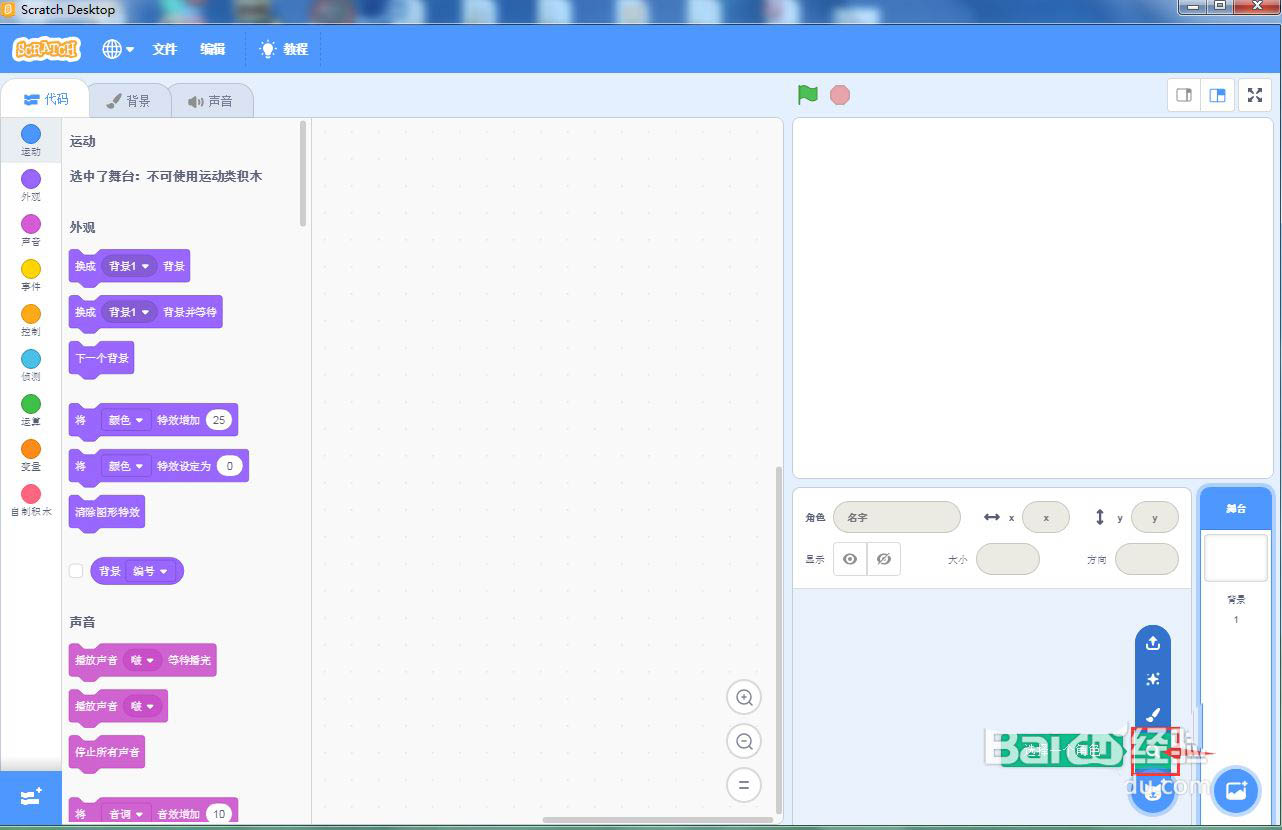Click the workspace vertical scrollbar
This screenshot has height=830, width=1282.
pos(780,640)
